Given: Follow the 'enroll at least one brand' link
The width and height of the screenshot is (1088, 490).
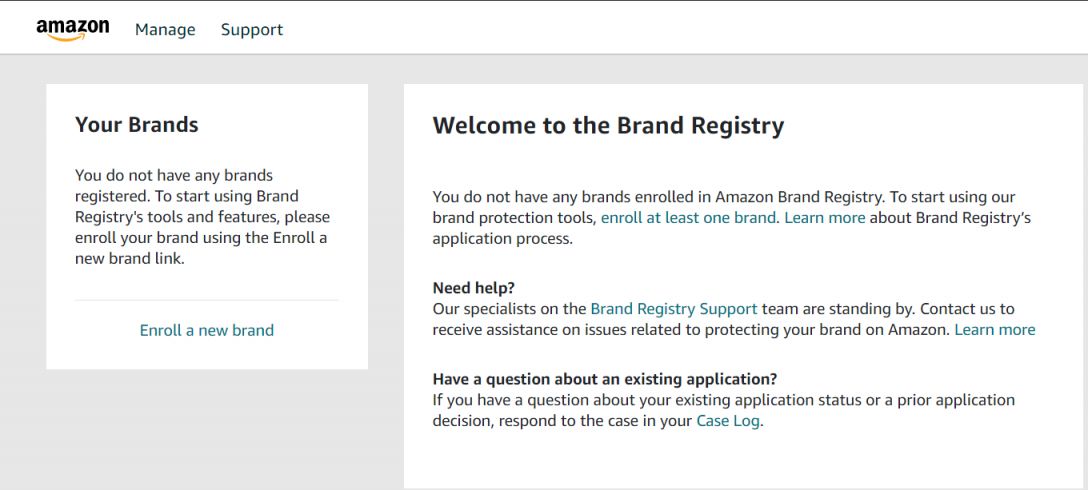Looking at the screenshot, I should (x=688, y=218).
